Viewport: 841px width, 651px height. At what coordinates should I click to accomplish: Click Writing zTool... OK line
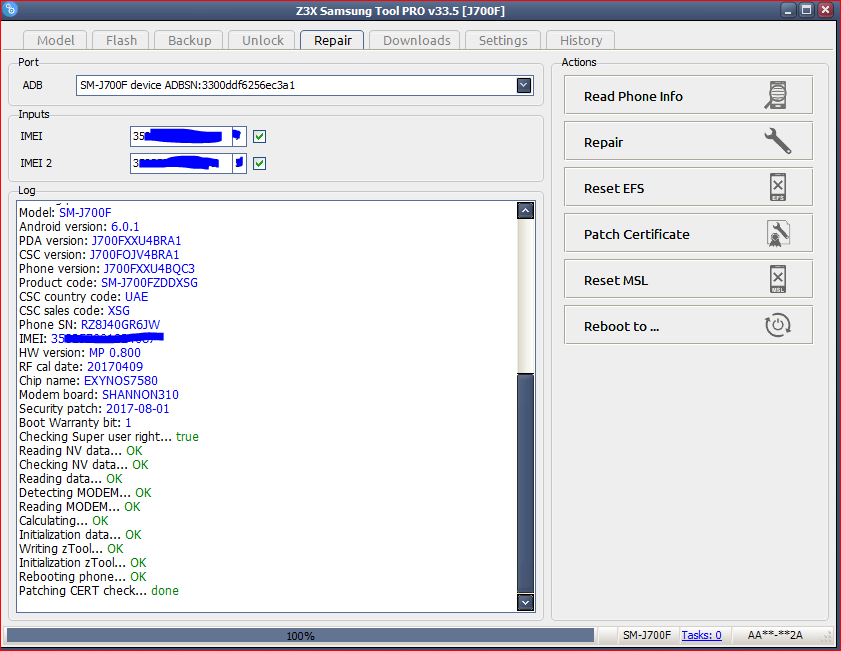pos(71,549)
